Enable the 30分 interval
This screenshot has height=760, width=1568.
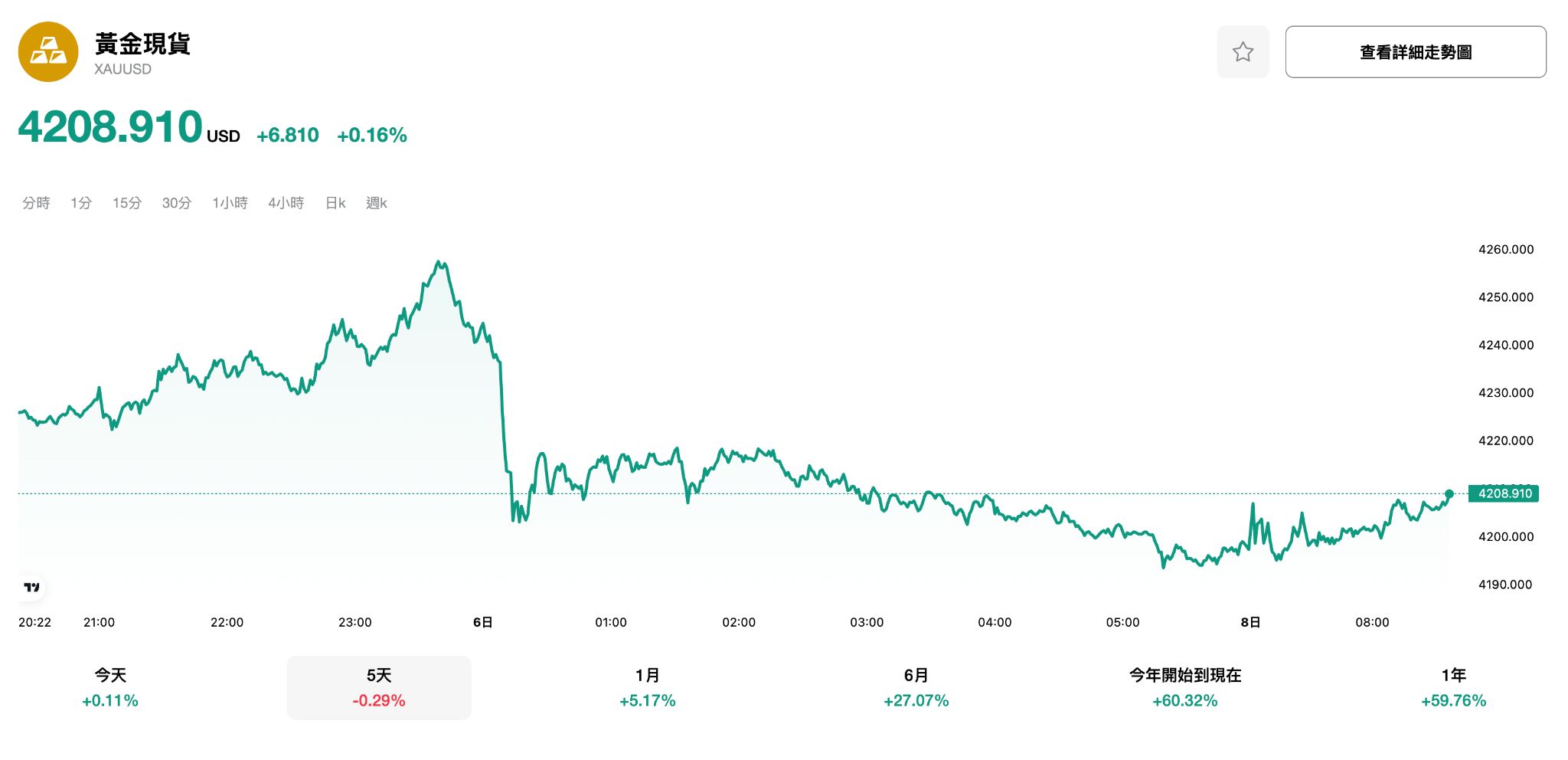coord(176,203)
